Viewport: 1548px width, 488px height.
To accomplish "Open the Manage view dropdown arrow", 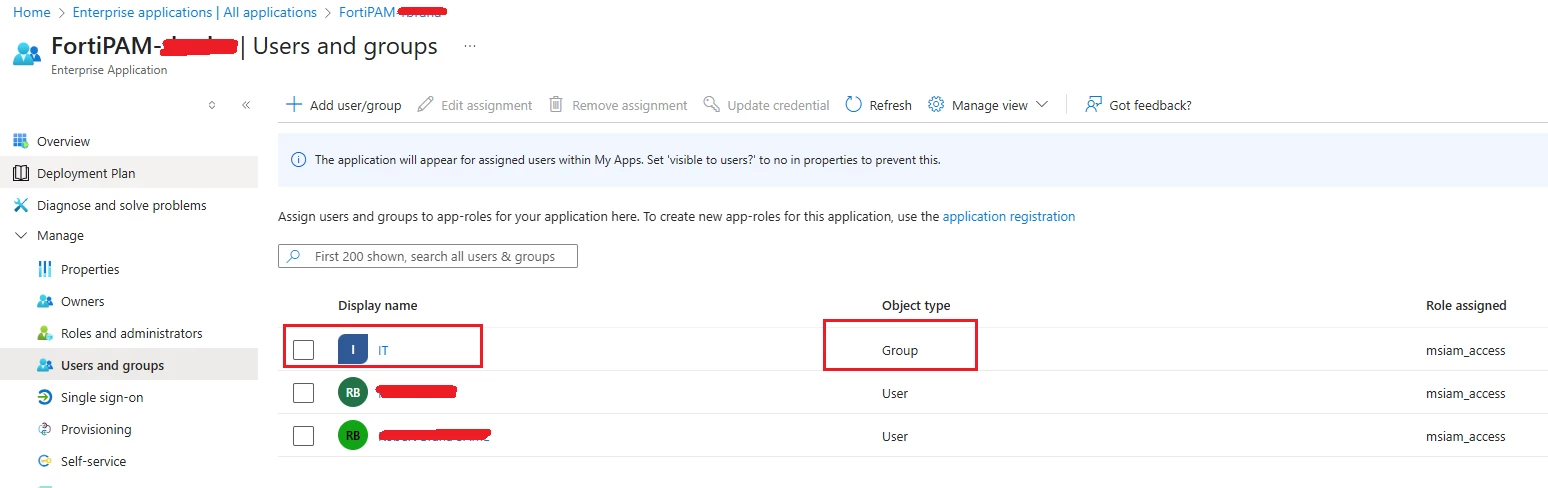I will tap(1042, 104).
